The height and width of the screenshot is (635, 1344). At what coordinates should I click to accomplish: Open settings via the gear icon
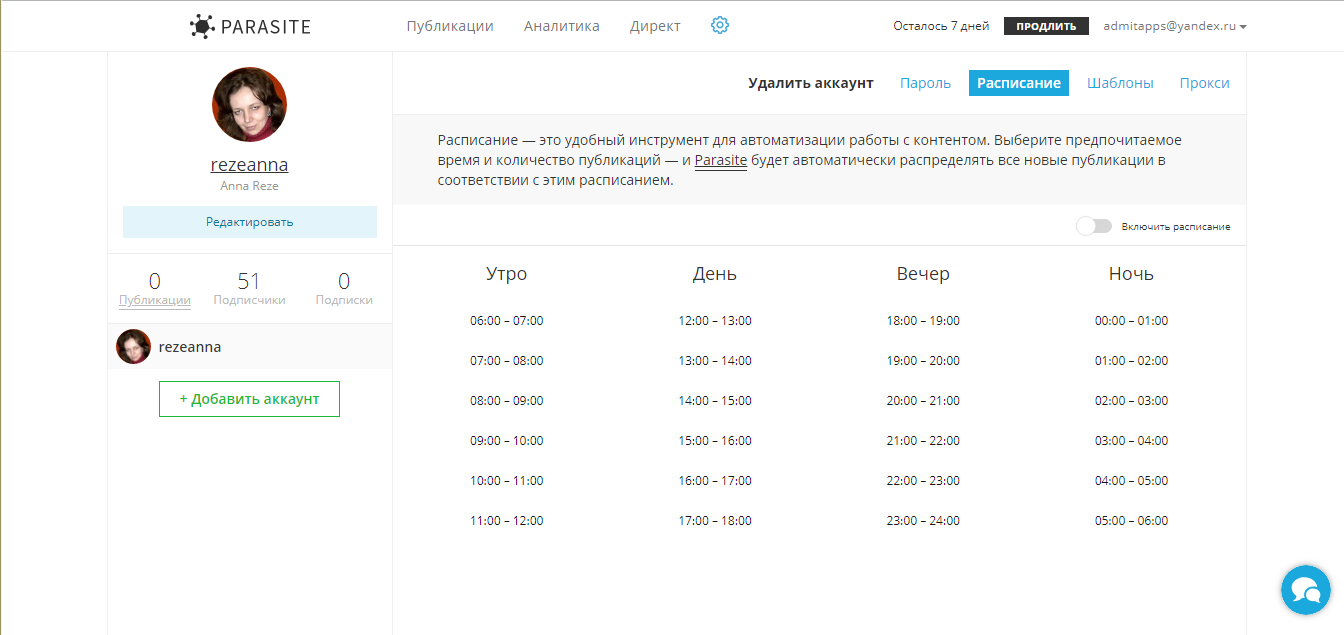720,26
